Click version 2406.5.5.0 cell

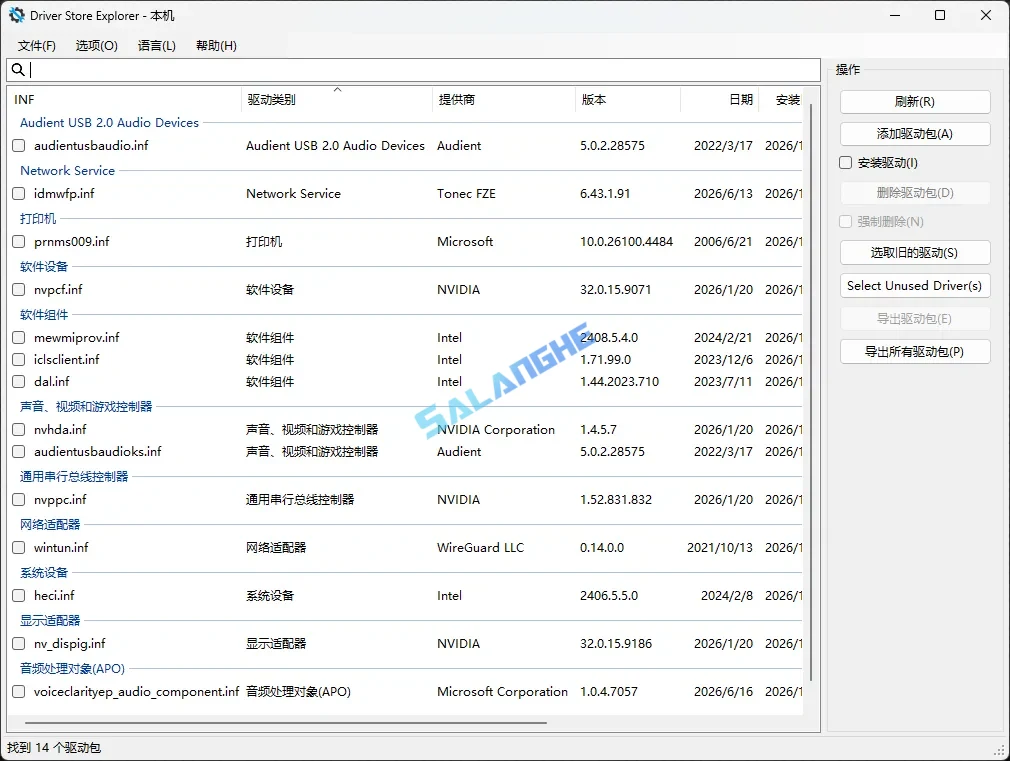609,595
